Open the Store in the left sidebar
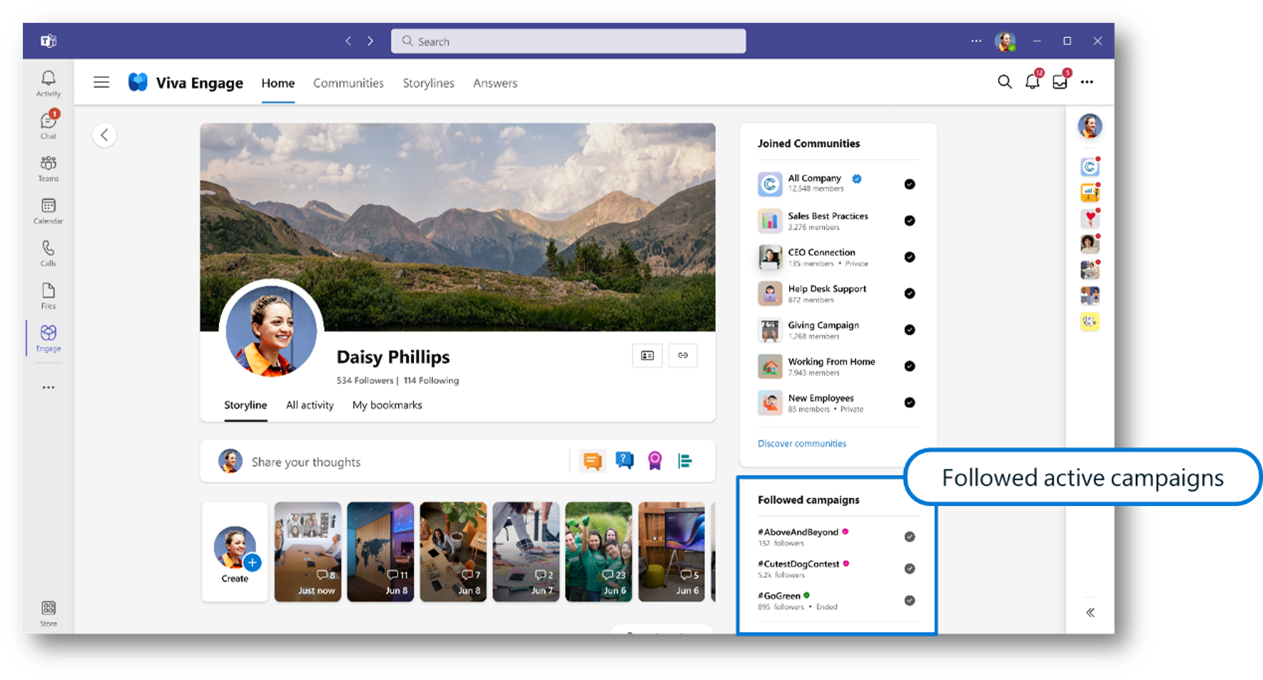Screen dimensions: 1263x680 point(48,612)
